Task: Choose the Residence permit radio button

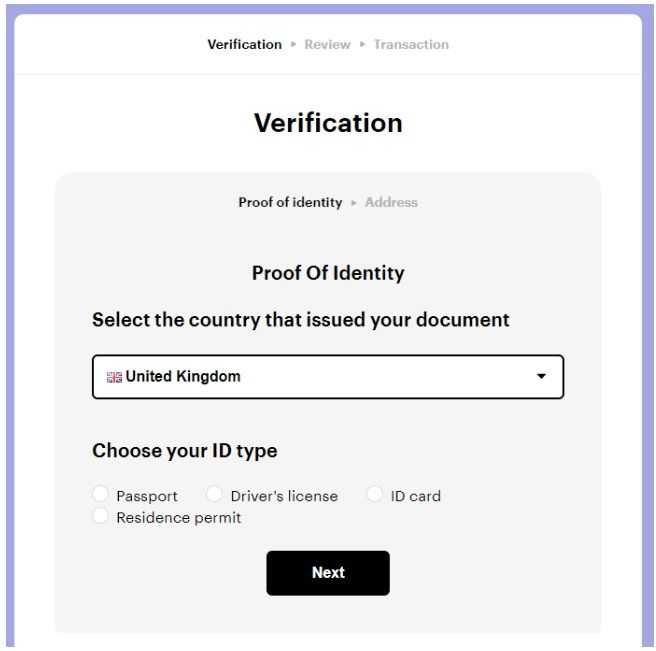Action: pos(101,516)
